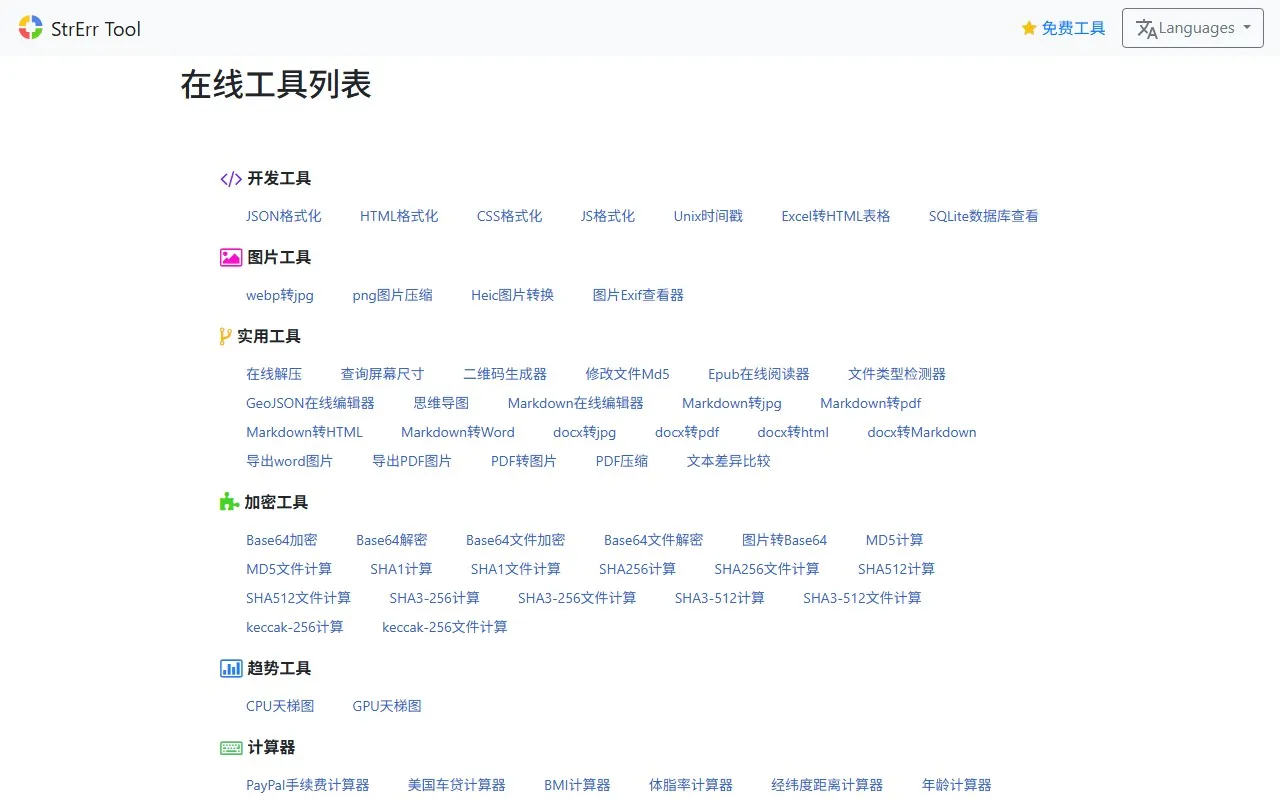
Task: Select the webp转jpg converter link
Action: pos(280,295)
